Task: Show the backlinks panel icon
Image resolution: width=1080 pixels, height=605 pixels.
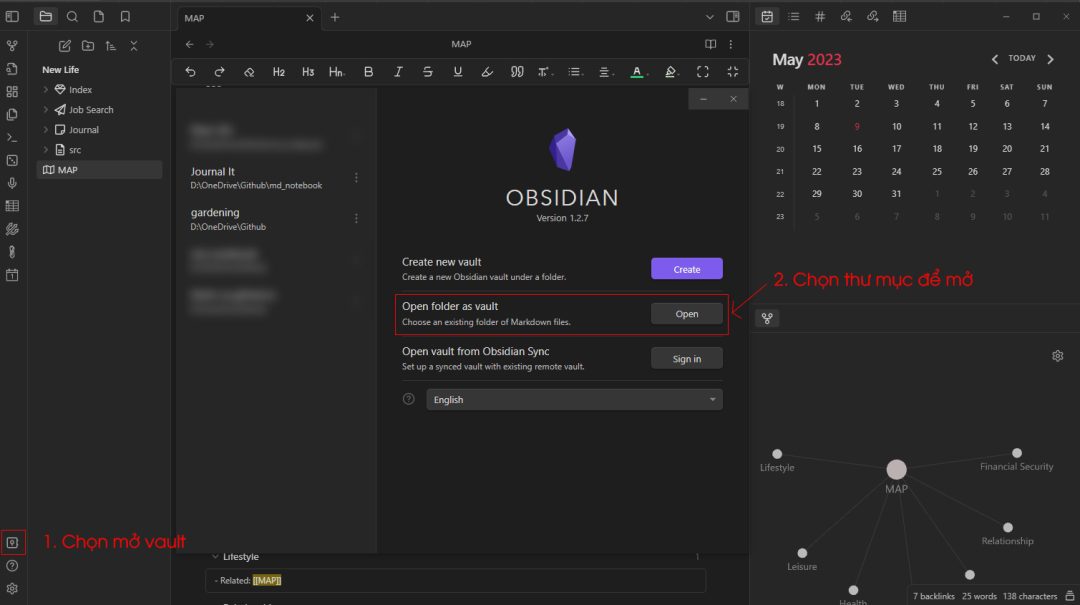Action: pos(846,17)
